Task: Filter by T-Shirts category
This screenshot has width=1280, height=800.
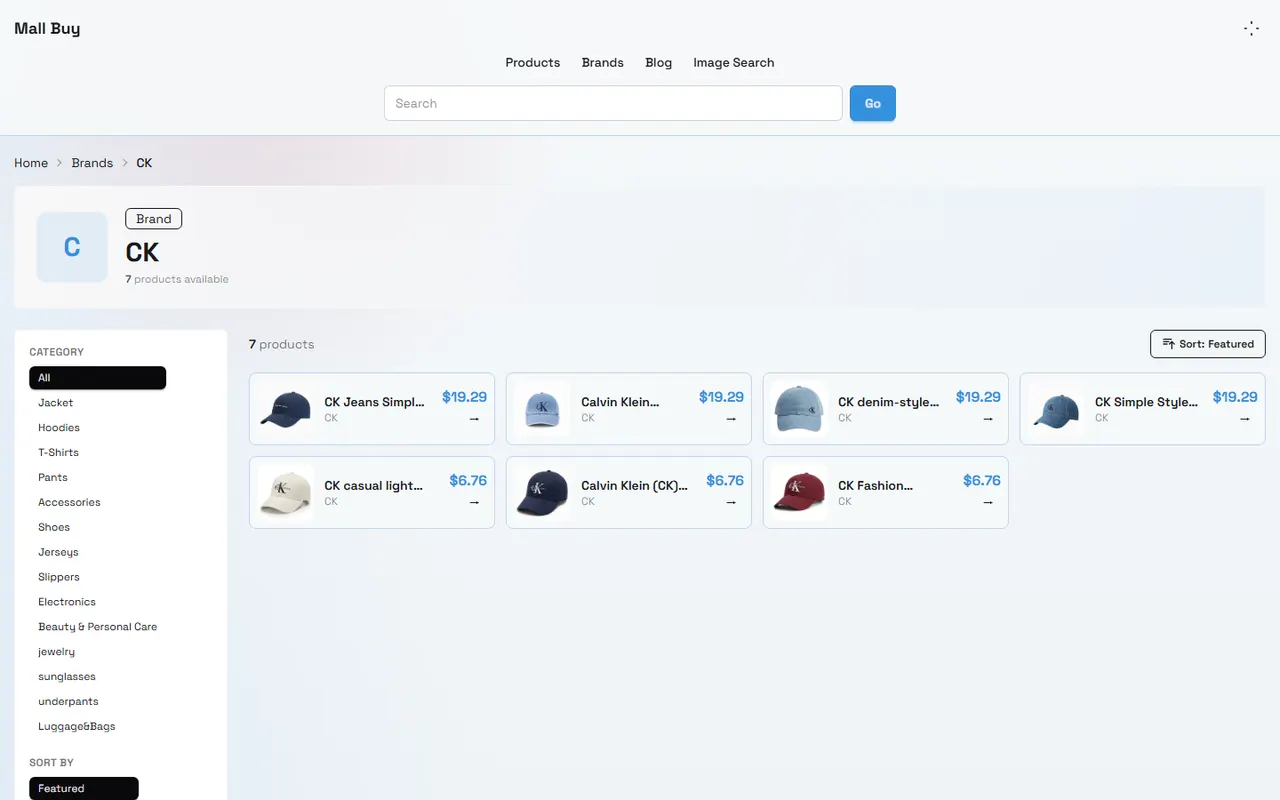Action: (x=58, y=453)
